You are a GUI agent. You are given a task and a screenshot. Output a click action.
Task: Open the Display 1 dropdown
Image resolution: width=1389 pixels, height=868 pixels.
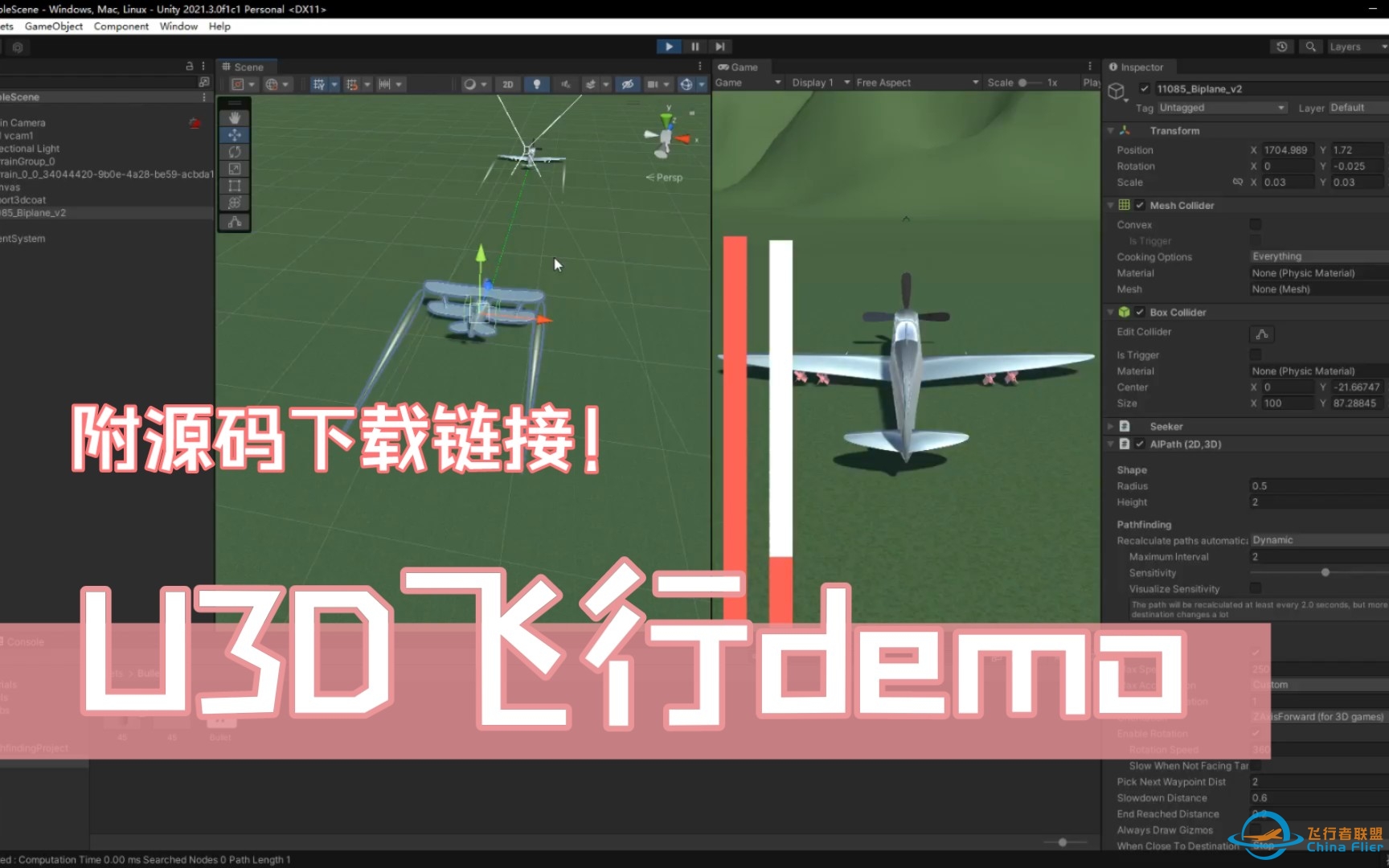[x=820, y=83]
